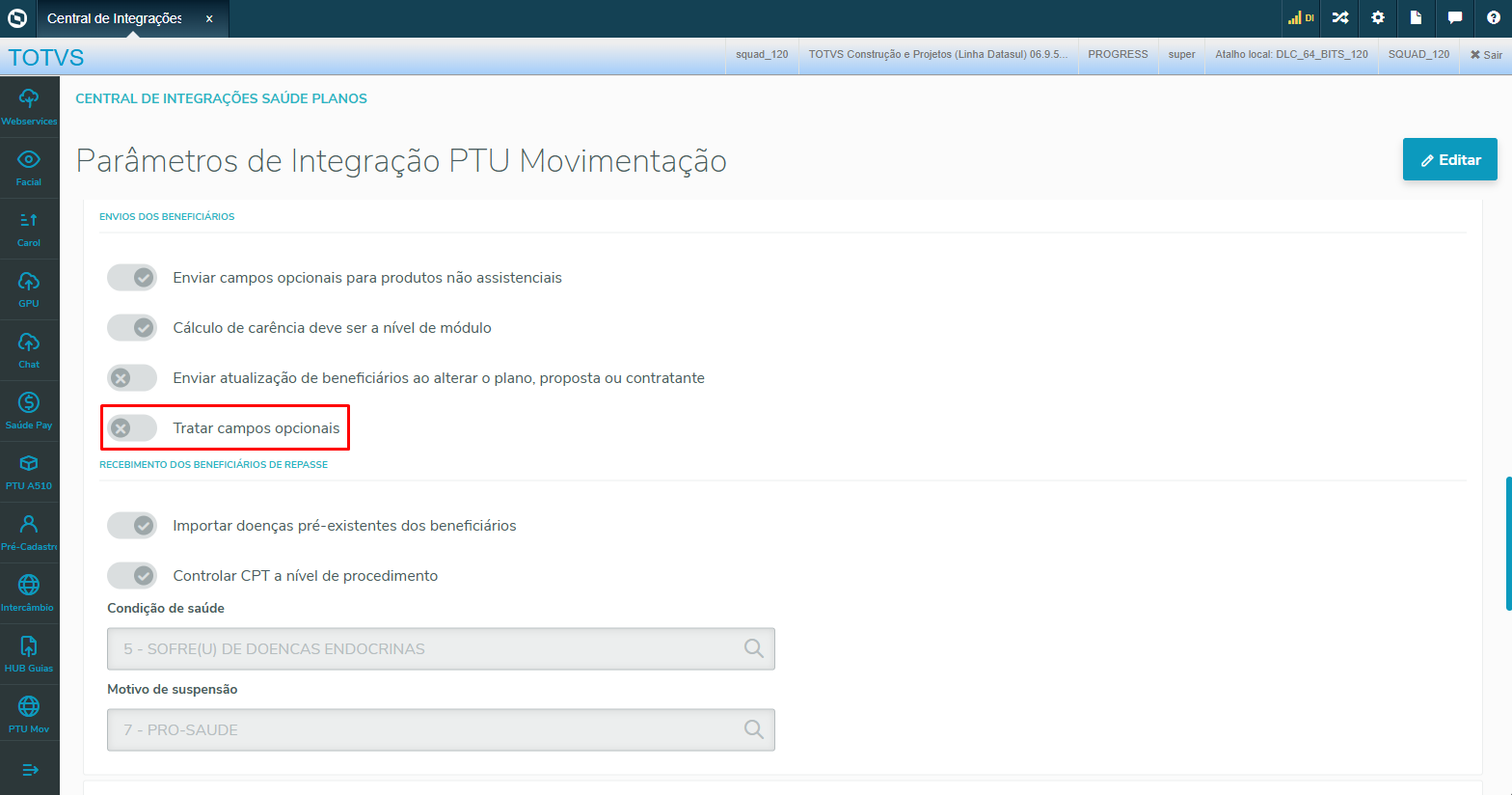Screen dimensions: 1512x795
Task: Click the document icon in top bar
Action: [x=1416, y=17]
